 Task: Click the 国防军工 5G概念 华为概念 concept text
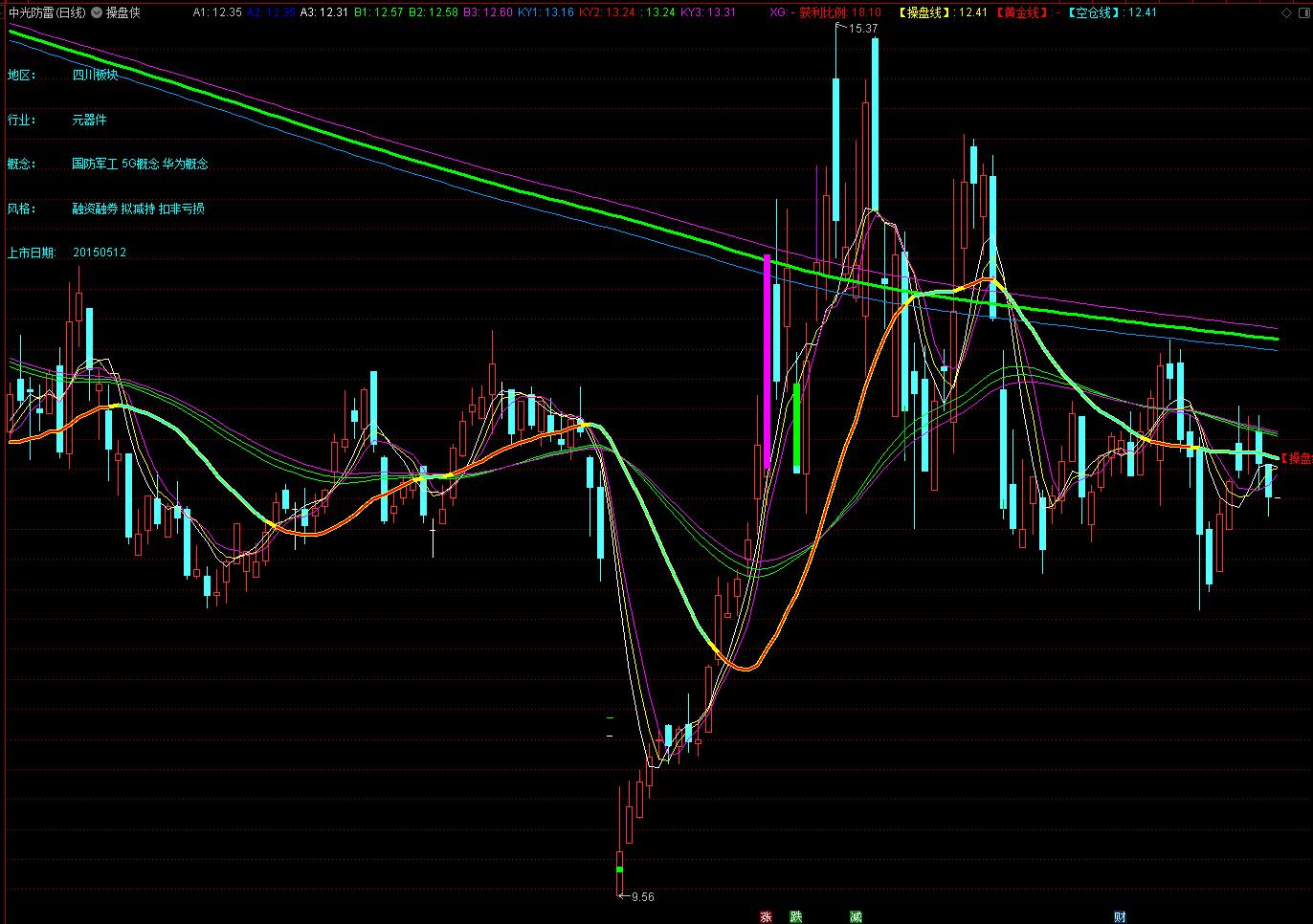140,164
